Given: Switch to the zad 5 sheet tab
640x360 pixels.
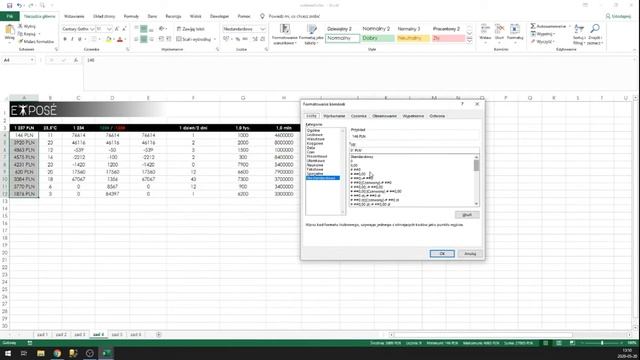Looking at the screenshot, I should pyautogui.click(x=117, y=334).
